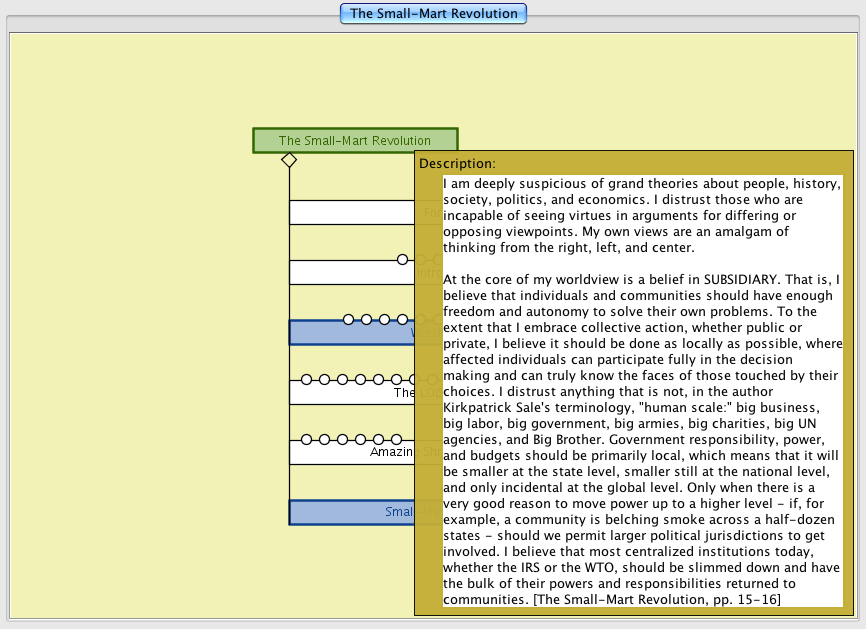The image size is (866, 629).
Task: Click the second white bar from the top
Action: pos(351,273)
